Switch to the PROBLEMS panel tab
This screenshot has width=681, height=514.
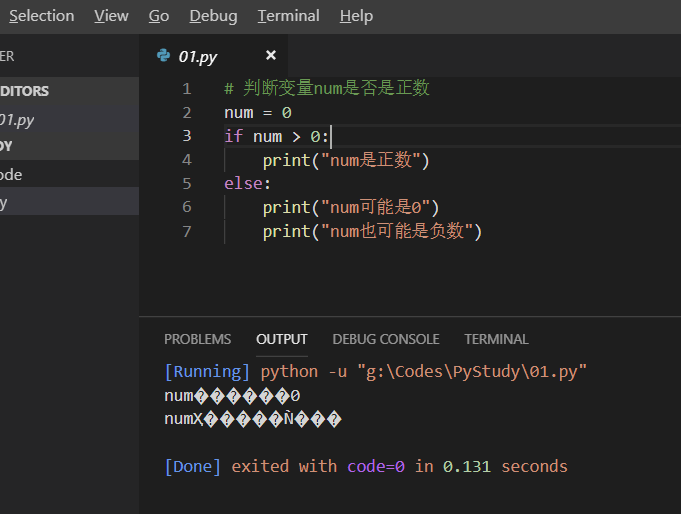pyautogui.click(x=198, y=339)
